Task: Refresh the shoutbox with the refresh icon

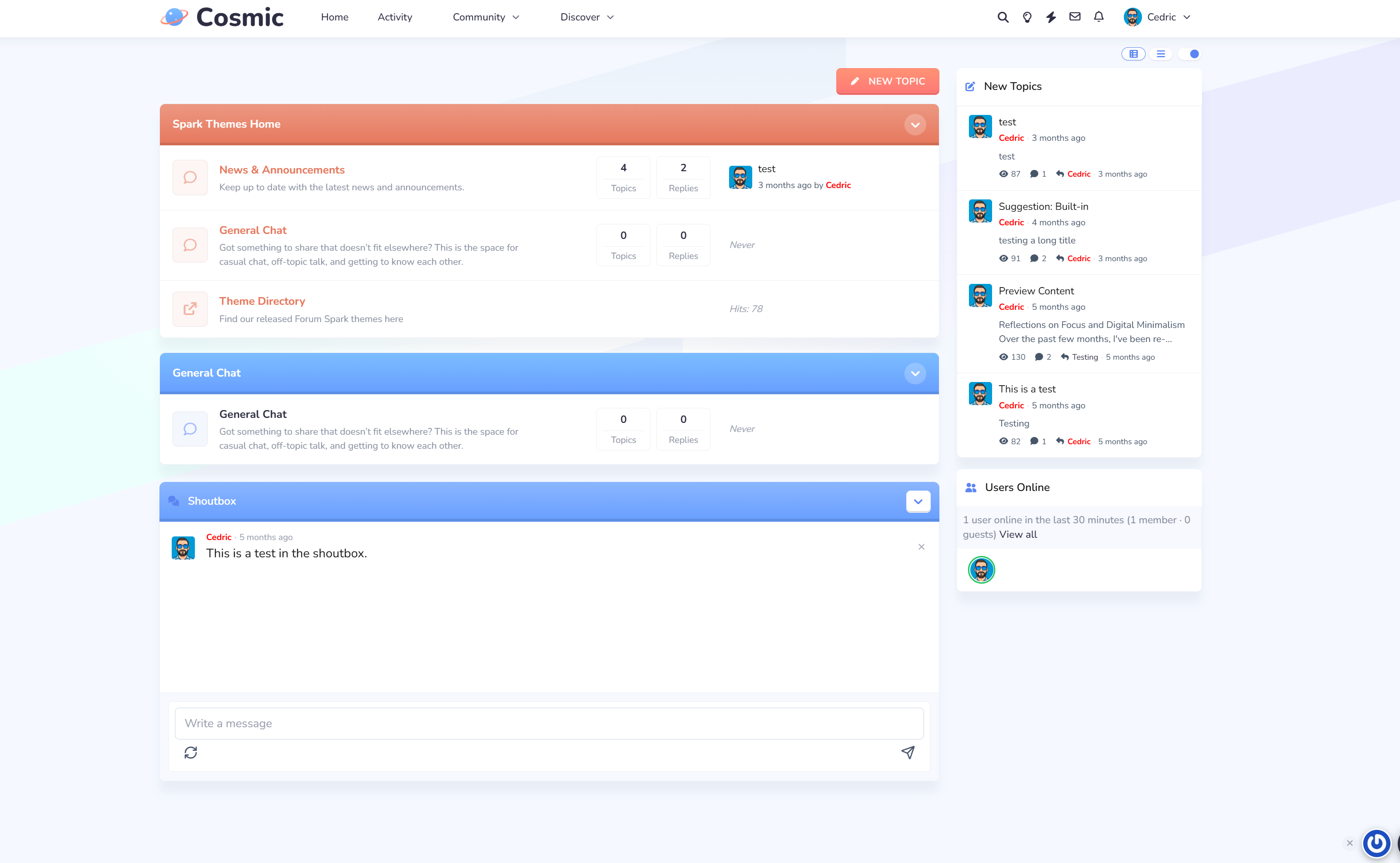Action: (x=191, y=752)
